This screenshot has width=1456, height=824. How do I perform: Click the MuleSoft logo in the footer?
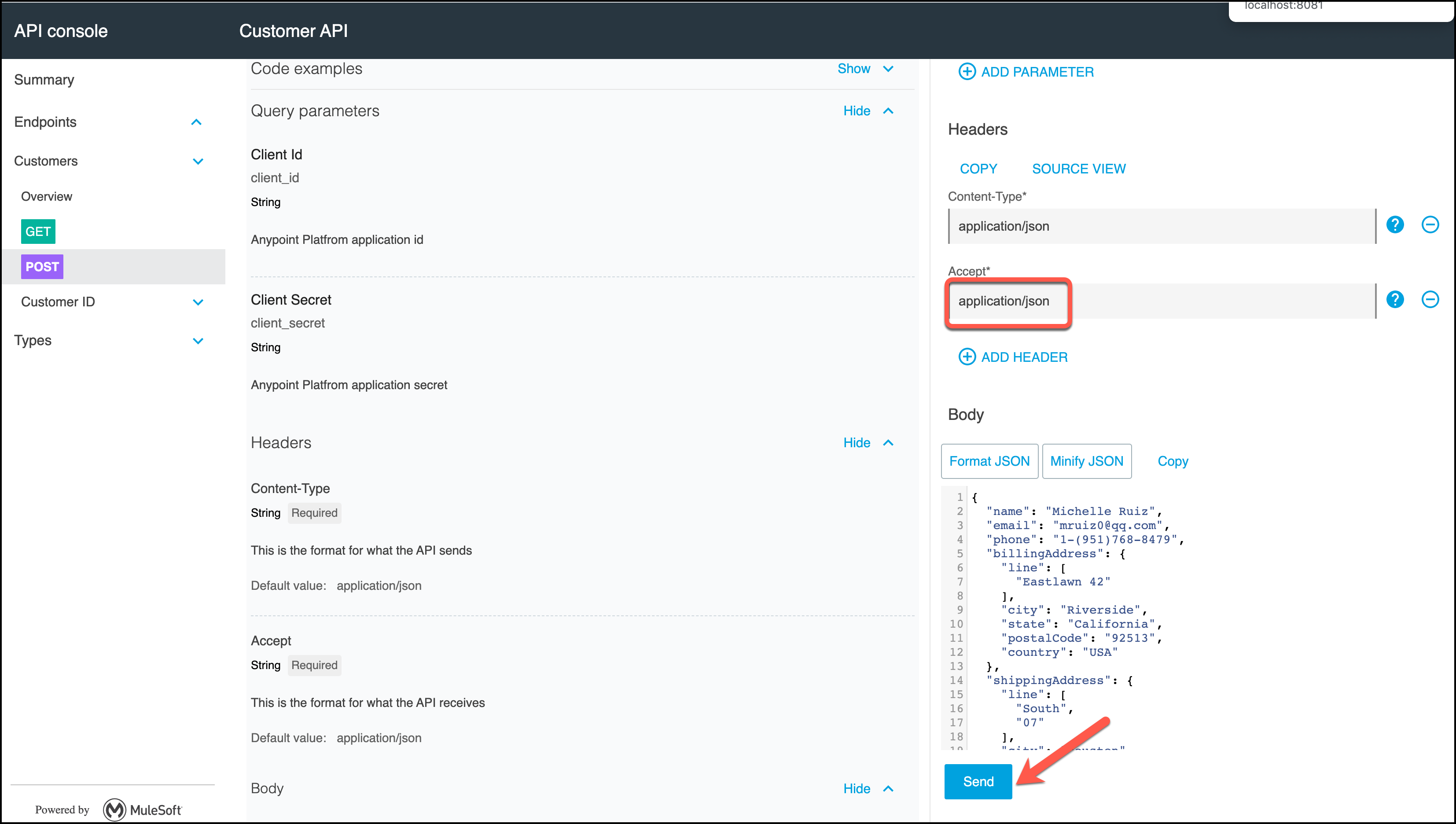143,810
